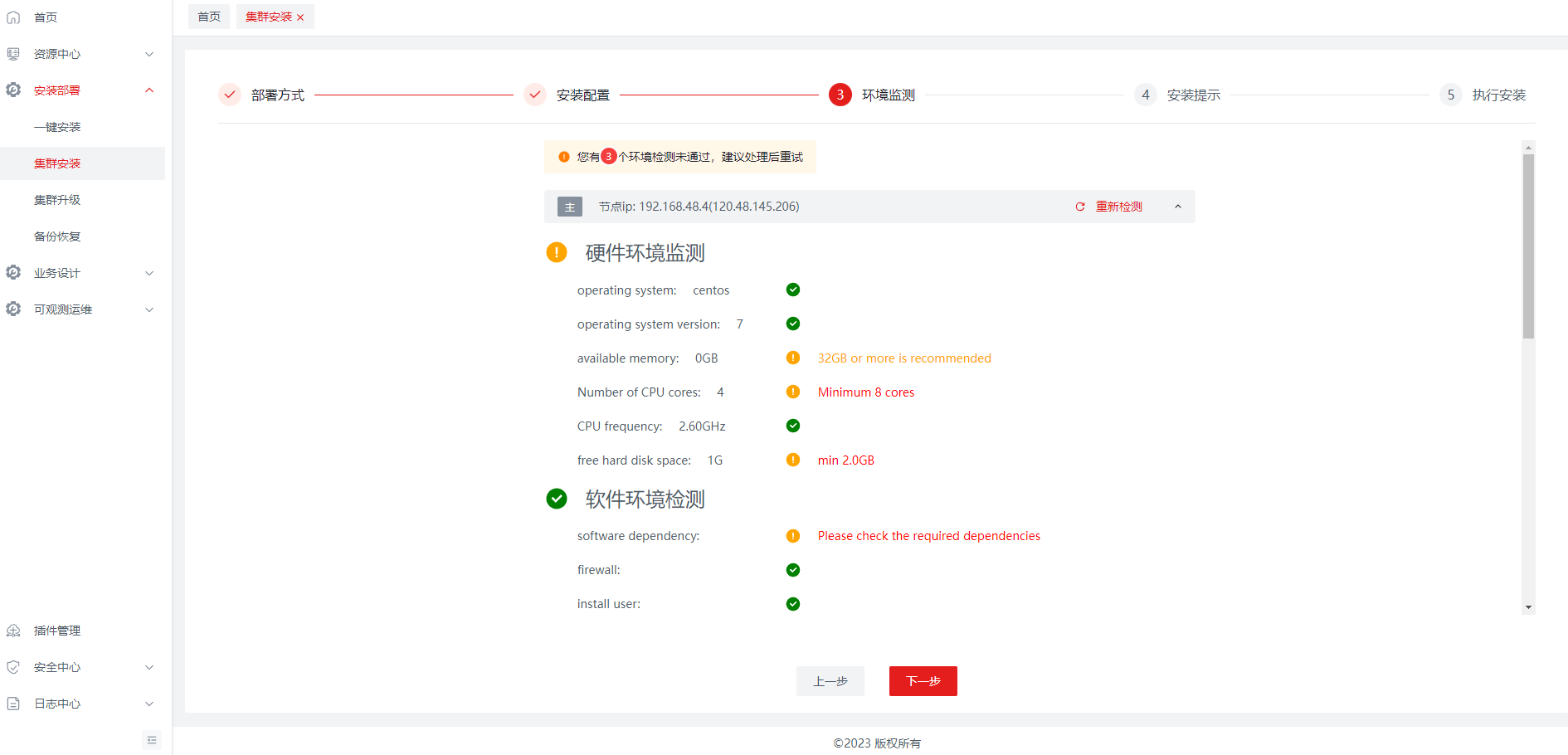Viewport: 1568px width, 755px height.
Task: Close the 集群安装 tab
Action: point(300,17)
